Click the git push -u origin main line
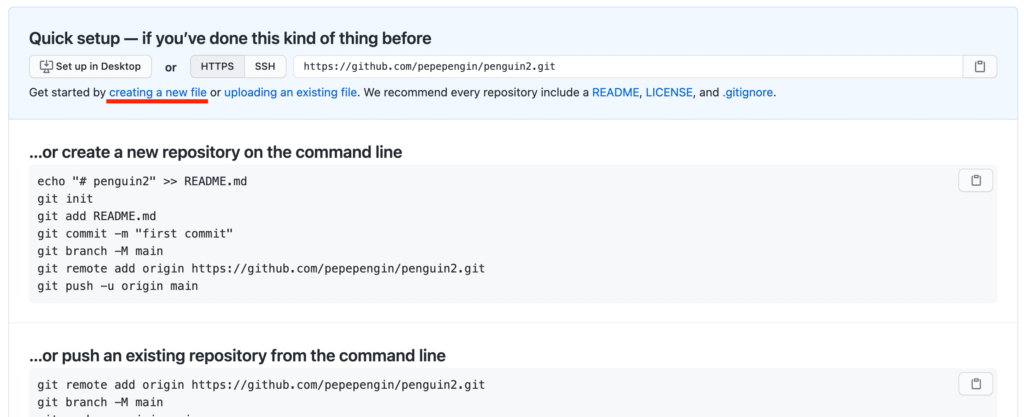This screenshot has height=417, width=1024. [118, 286]
